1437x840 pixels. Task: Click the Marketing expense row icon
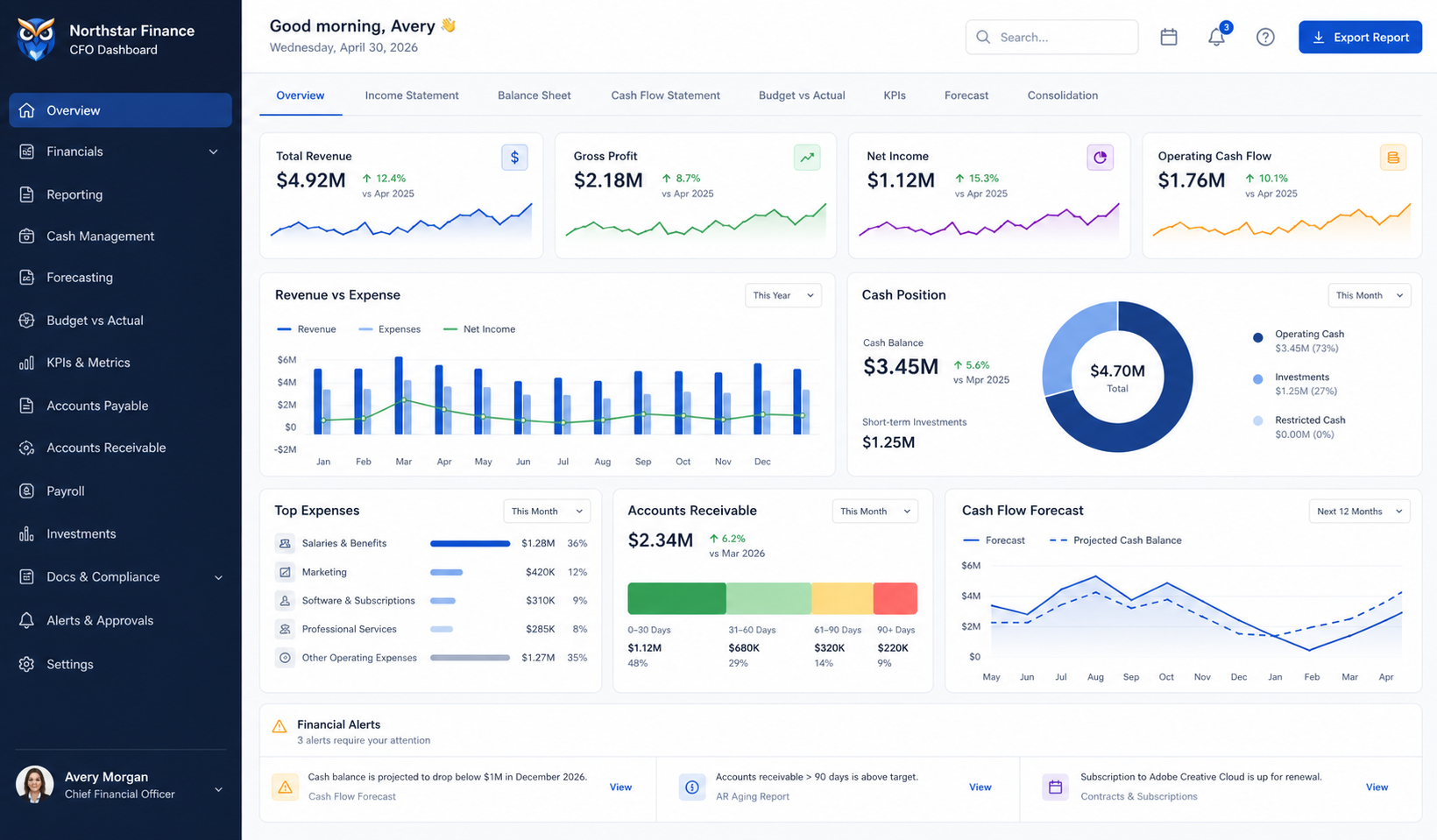[x=285, y=572]
